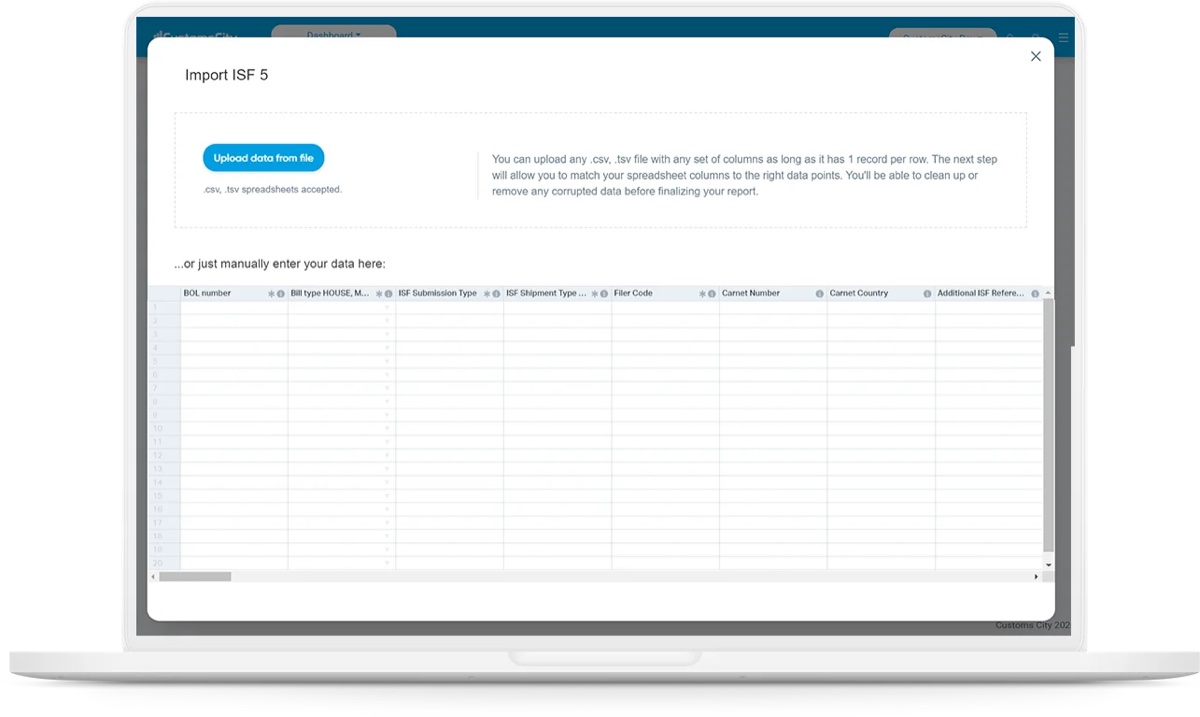Screen dimensions: 1200x717
Task: Select the Bill type HOUSE, M... column header
Action: click(342, 294)
